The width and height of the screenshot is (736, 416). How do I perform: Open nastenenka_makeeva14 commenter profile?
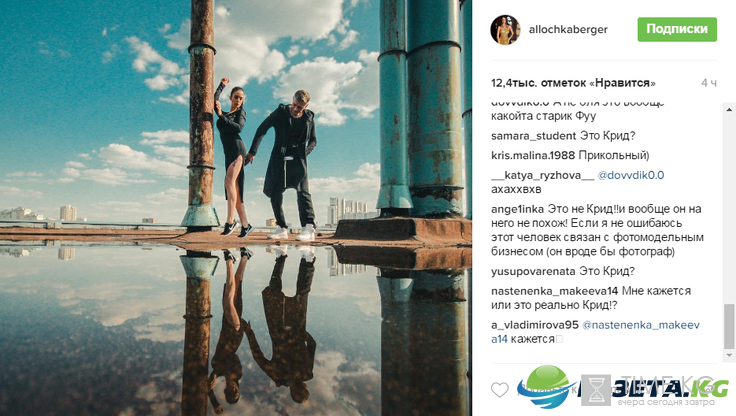(554, 291)
